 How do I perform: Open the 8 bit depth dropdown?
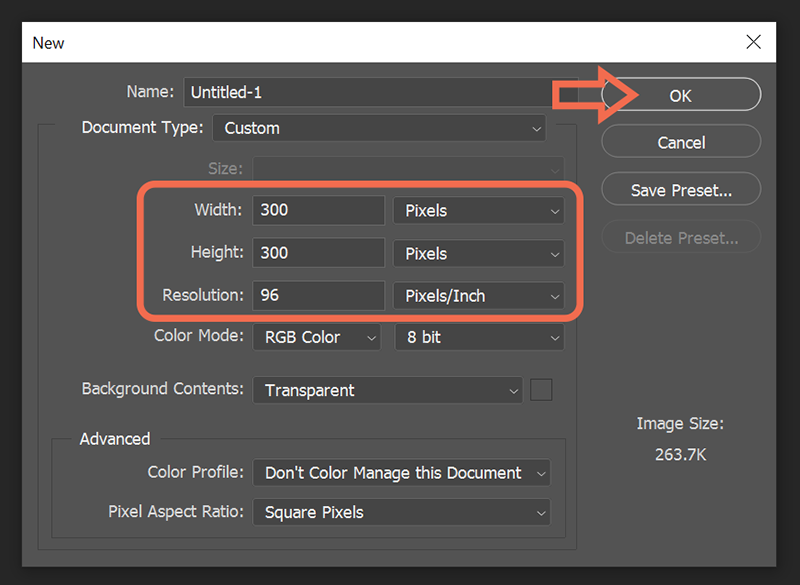click(x=480, y=337)
